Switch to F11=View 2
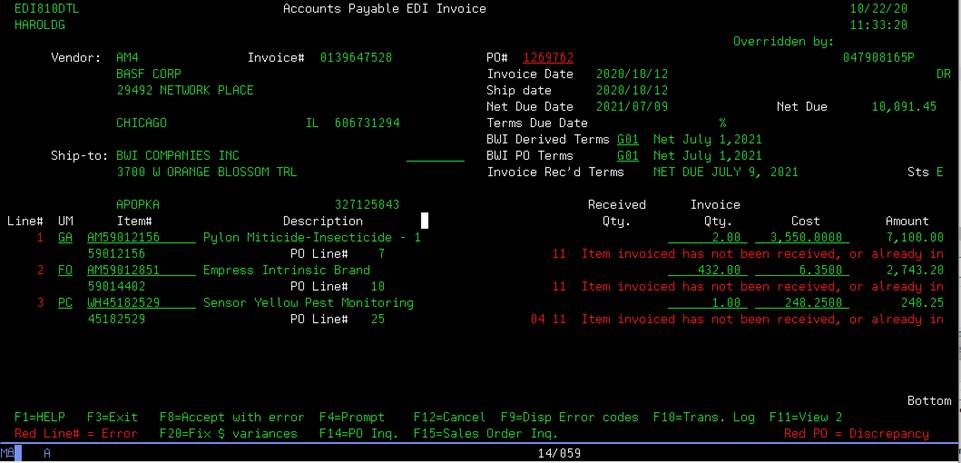The width and height of the screenshot is (961, 463). (805, 417)
